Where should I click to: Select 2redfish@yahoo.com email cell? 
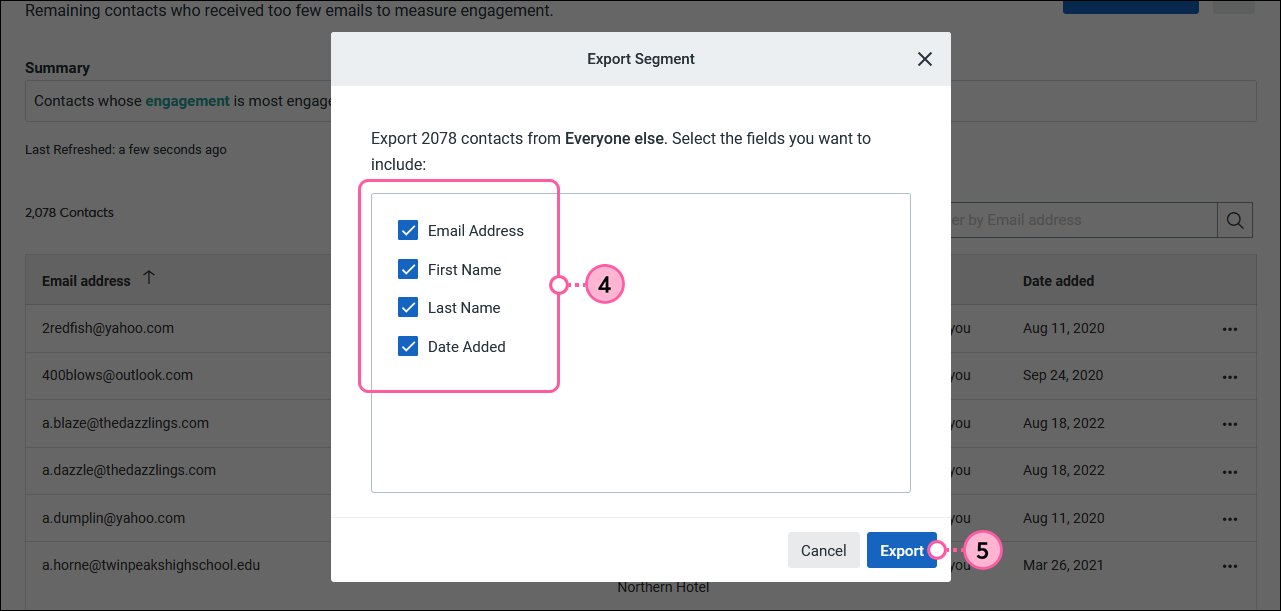[x=108, y=328]
